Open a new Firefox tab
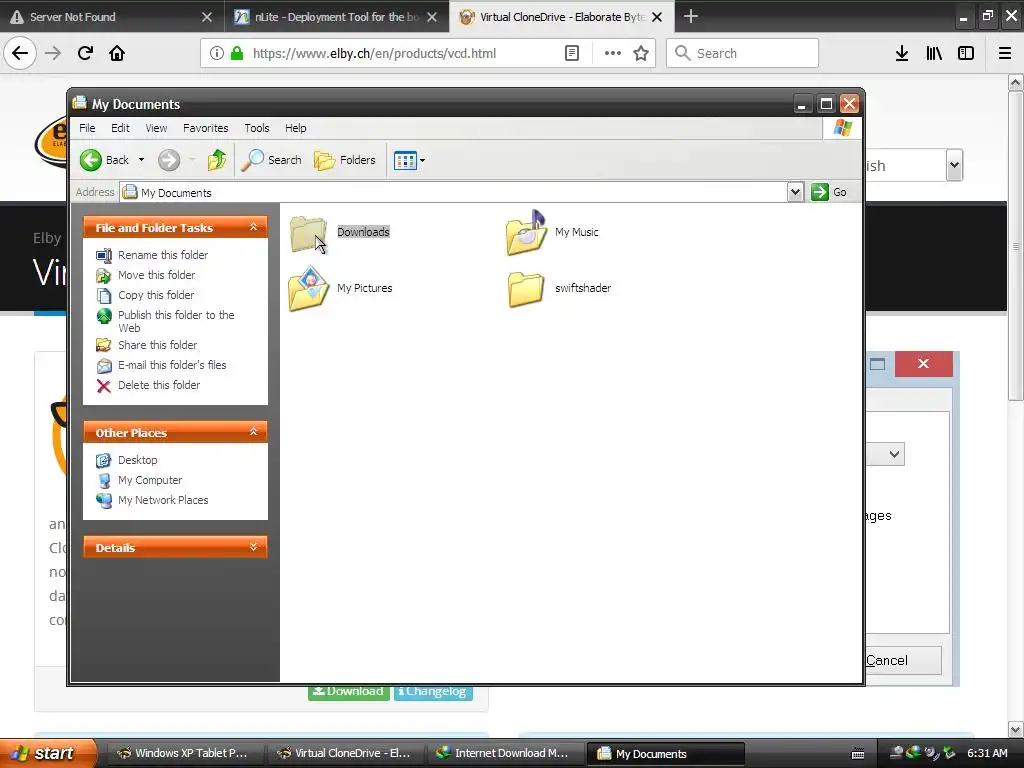Screen dimensions: 1024x768 click(690, 16)
